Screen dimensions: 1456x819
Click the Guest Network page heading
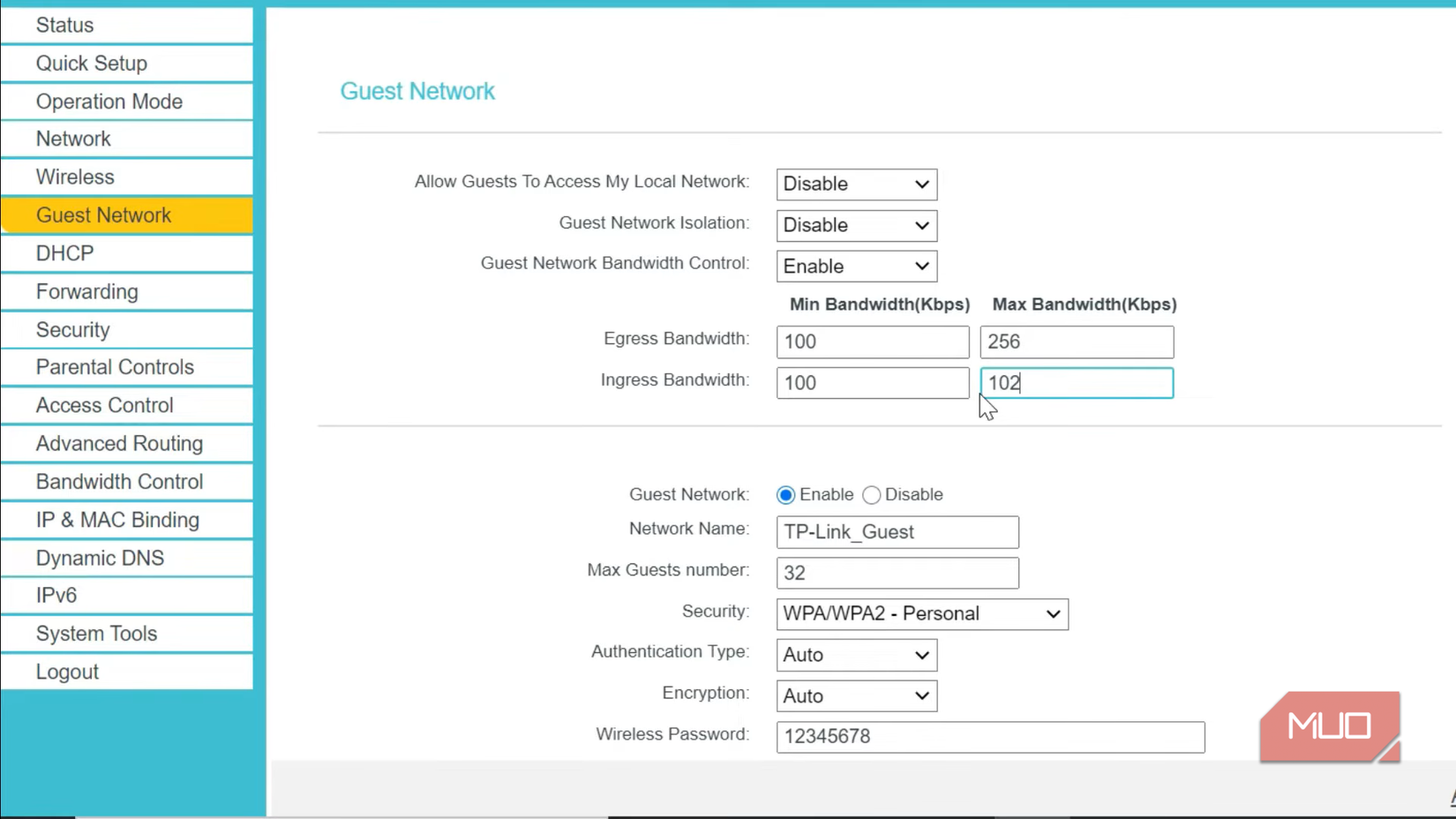(x=417, y=91)
